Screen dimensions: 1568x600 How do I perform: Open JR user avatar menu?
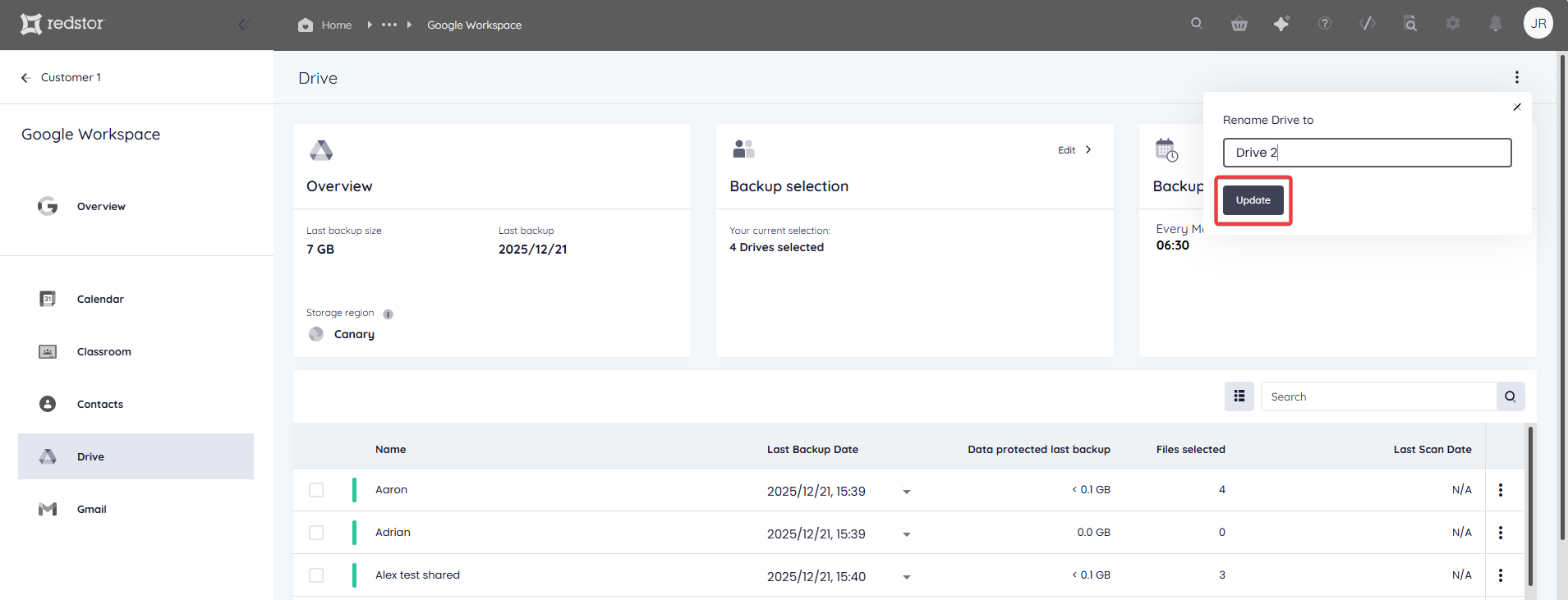click(x=1538, y=23)
